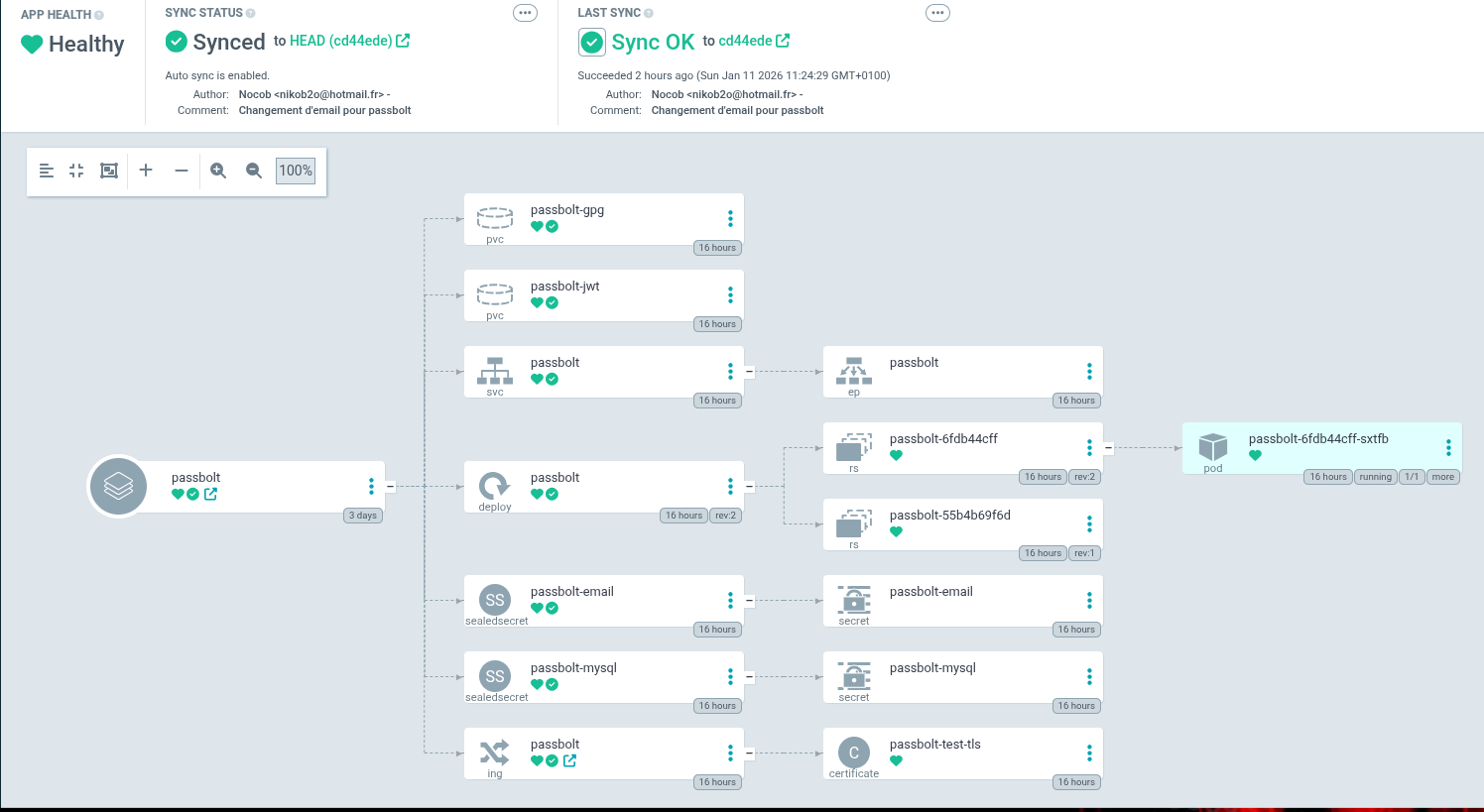Open kebab menu on passbolt-gpg pvc node
Viewport: 1484px width, 812px height.
point(730,219)
